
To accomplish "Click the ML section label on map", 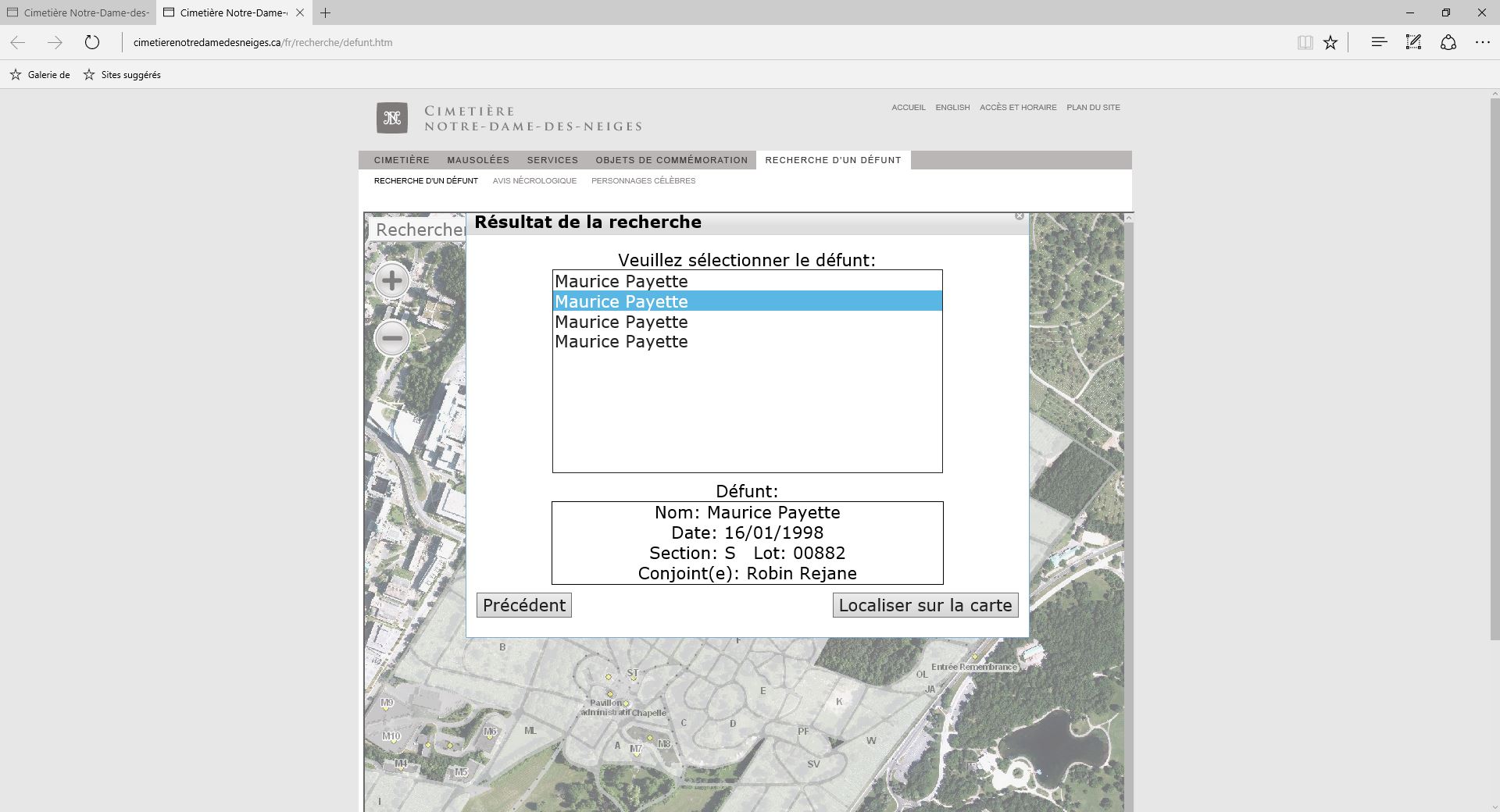I will [530, 731].
